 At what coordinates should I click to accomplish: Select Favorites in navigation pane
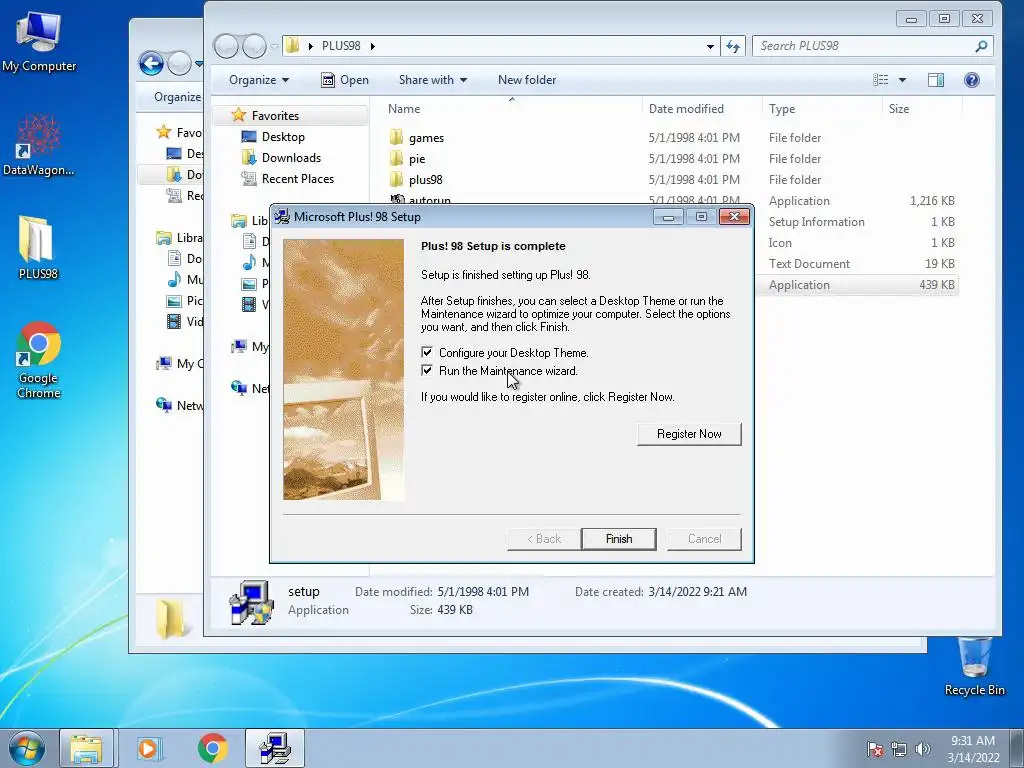tap(274, 116)
